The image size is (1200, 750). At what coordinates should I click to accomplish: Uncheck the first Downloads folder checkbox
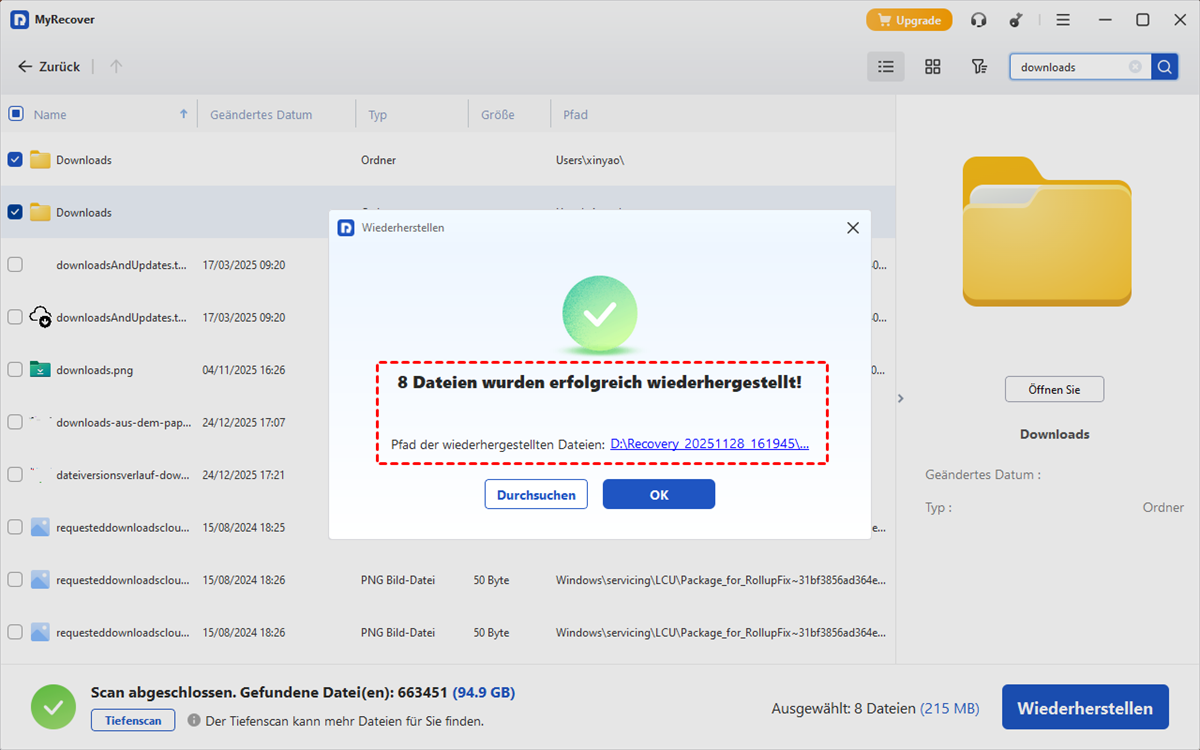click(15, 160)
